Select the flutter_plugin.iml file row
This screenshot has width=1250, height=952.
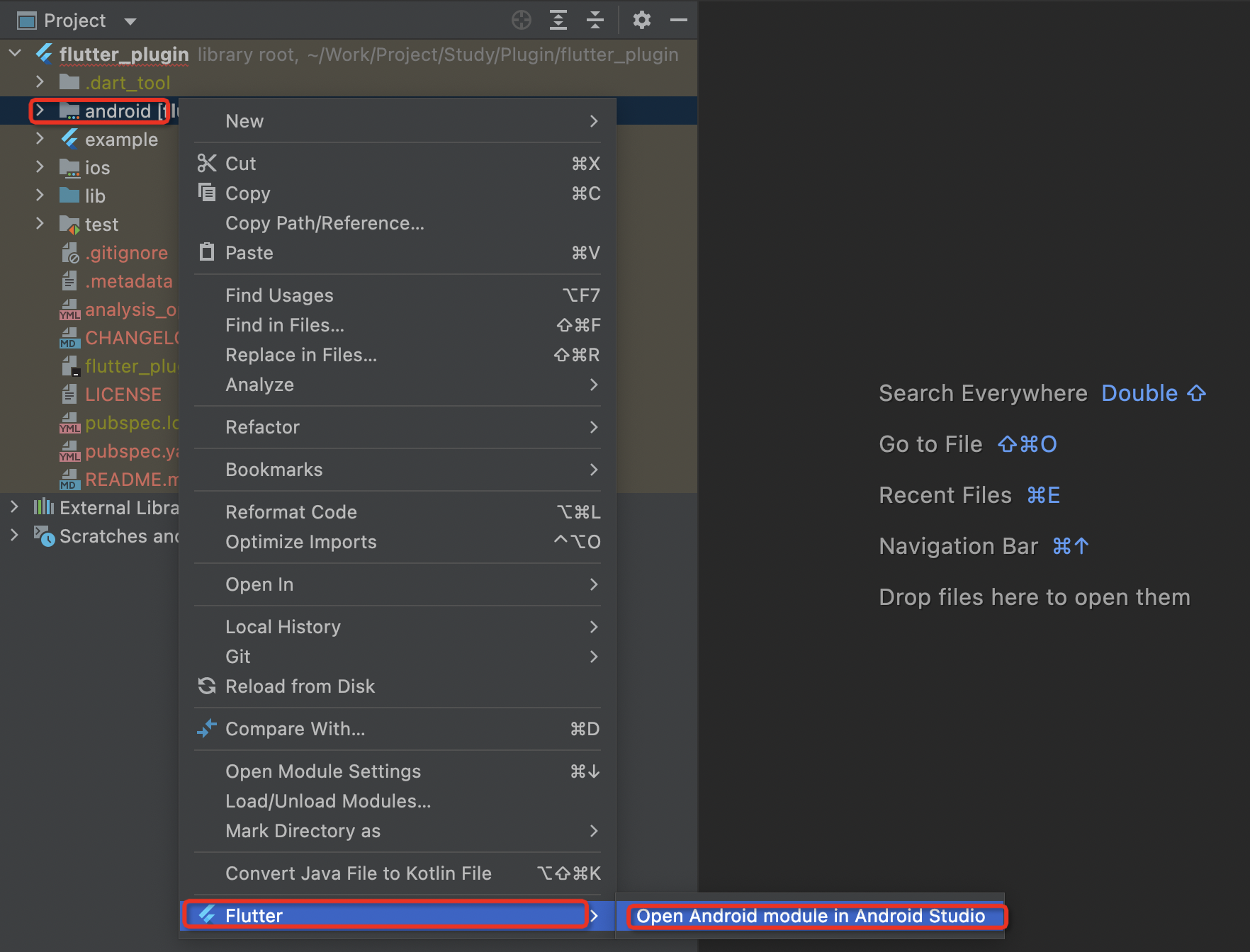89,366
